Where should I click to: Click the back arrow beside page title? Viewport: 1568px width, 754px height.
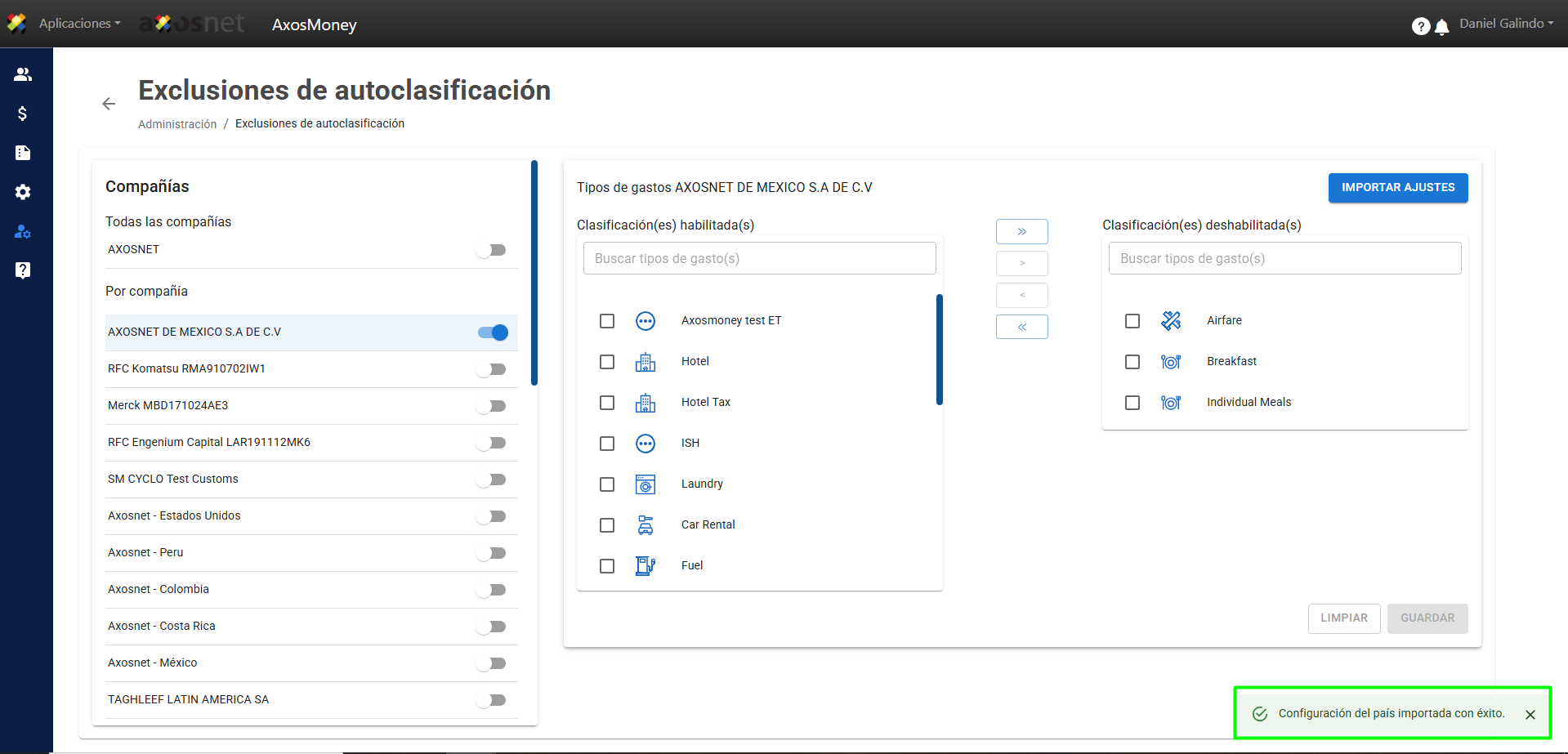109,104
